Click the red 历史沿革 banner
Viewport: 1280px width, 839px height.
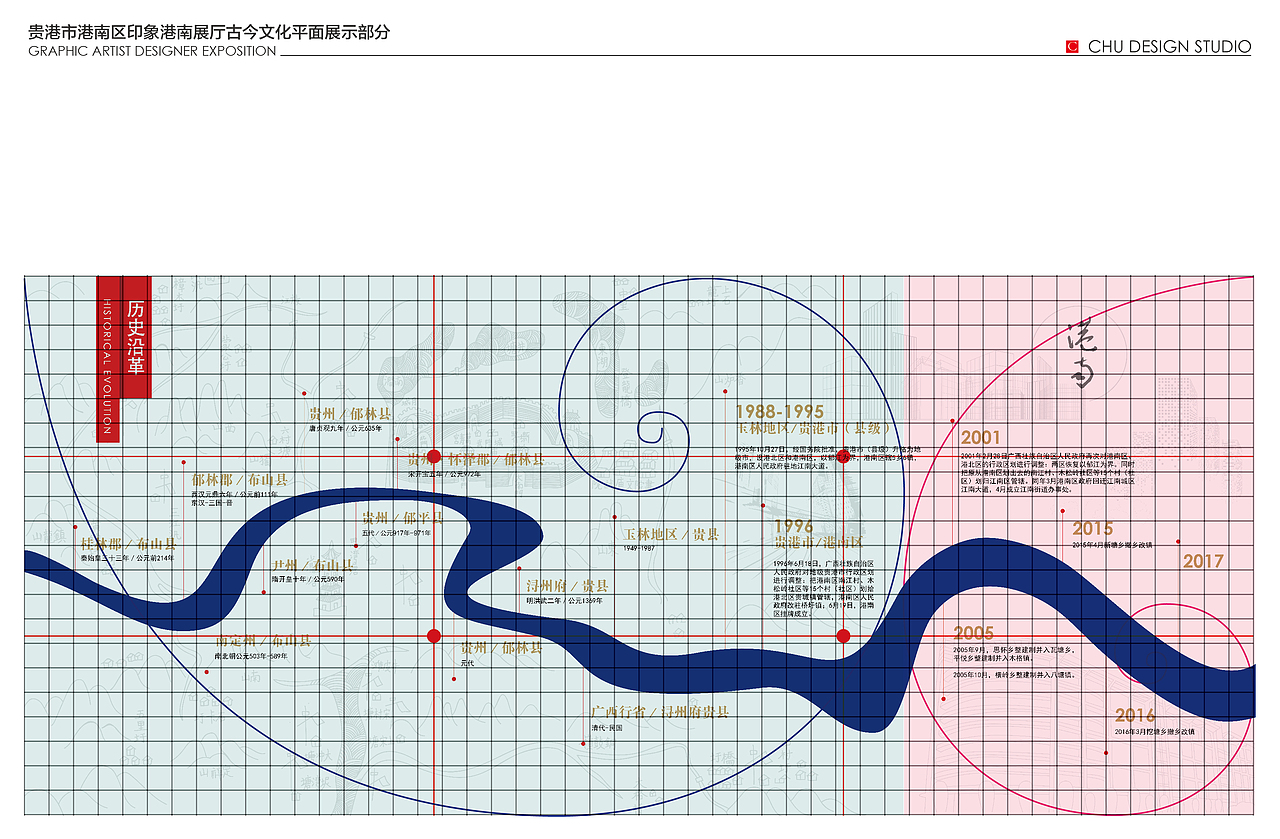pyautogui.click(x=136, y=337)
